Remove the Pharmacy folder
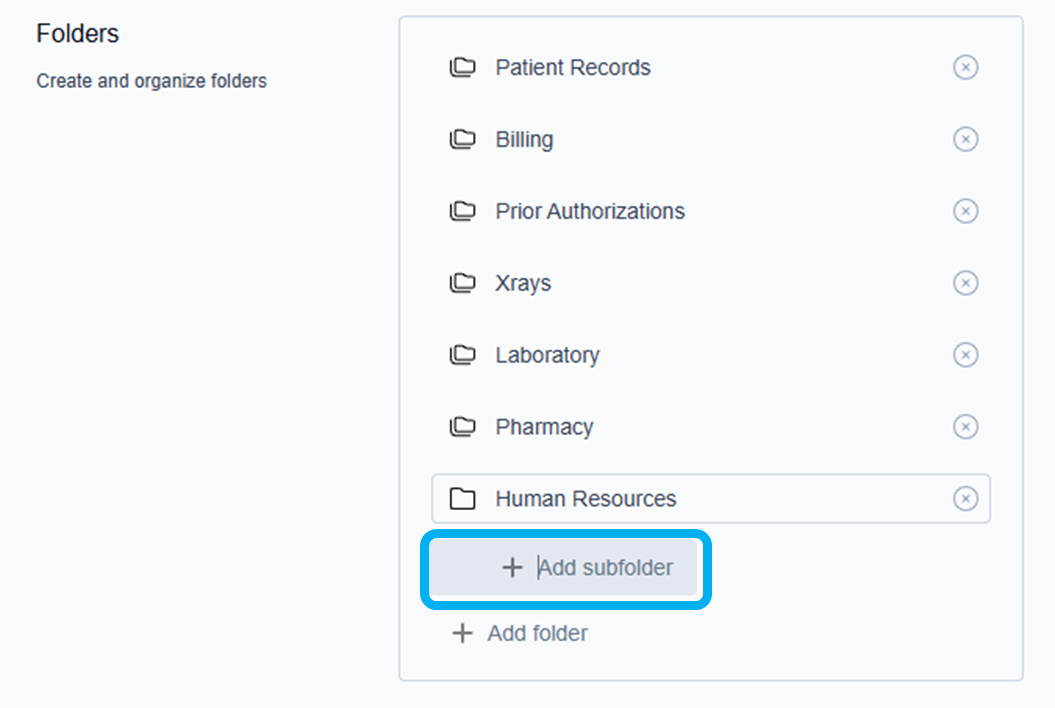The width and height of the screenshot is (1055, 708). tap(965, 427)
